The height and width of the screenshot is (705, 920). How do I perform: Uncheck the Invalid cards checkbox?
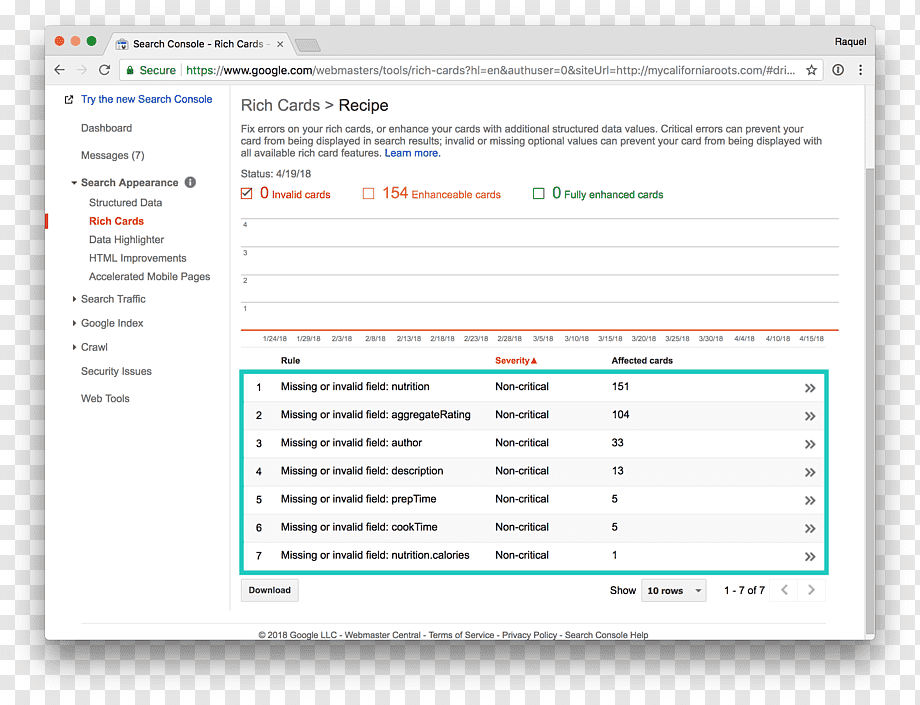(x=246, y=194)
